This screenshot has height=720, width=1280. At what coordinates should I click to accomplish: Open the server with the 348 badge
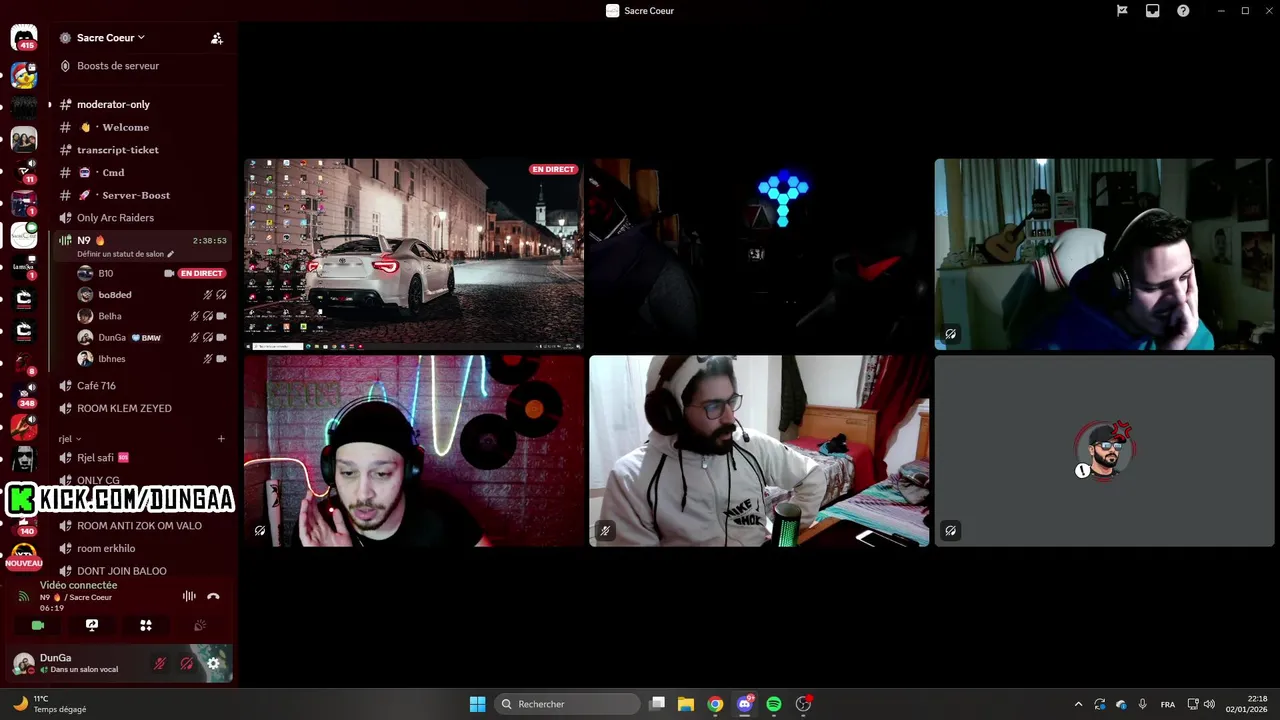click(24, 395)
